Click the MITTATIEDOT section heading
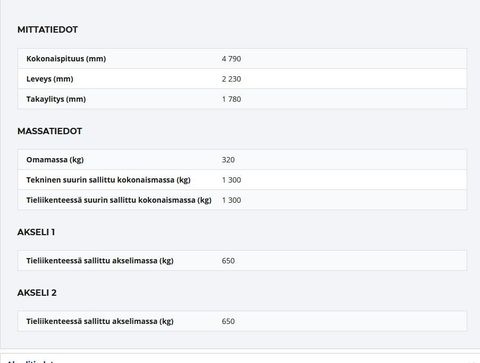Screen dimensions: 480x363 47,30
